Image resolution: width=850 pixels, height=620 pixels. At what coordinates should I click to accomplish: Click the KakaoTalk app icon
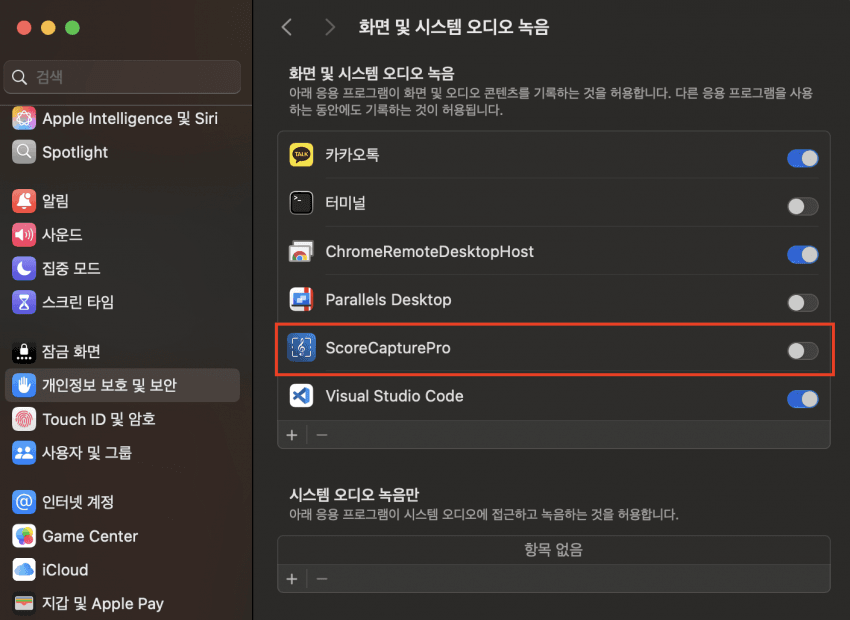[x=301, y=155]
